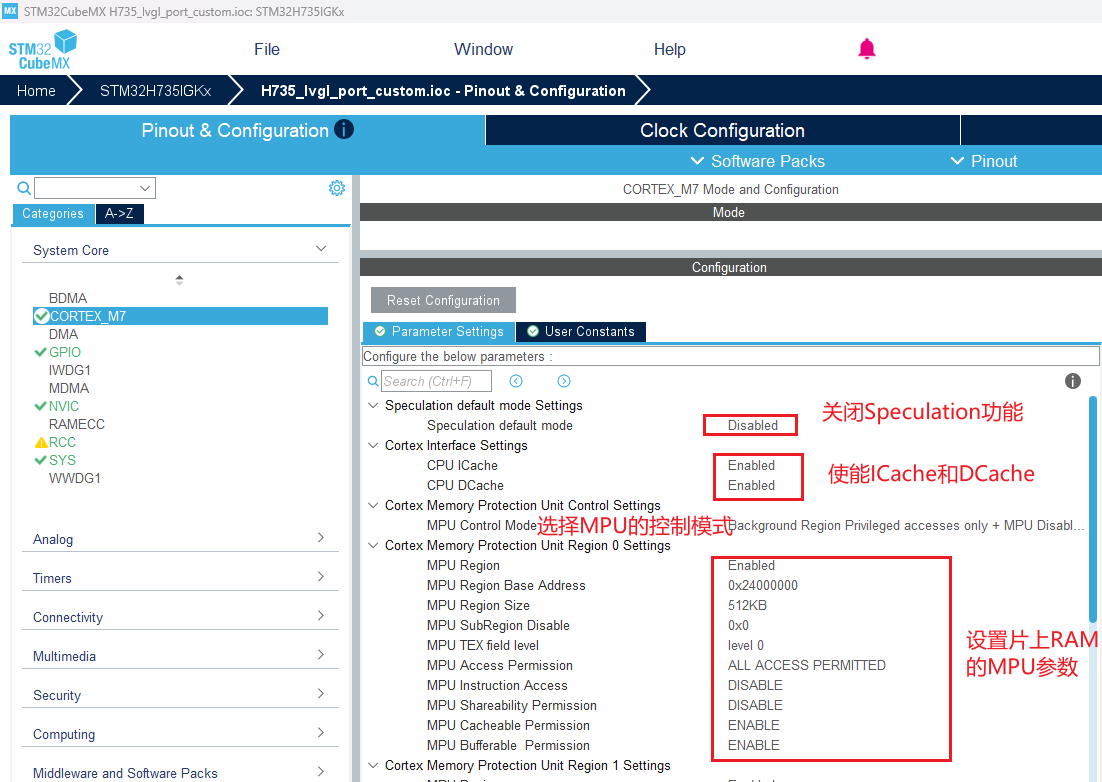1102x782 pixels.
Task: Click the sort arrows icon under System Core
Action: point(179,280)
